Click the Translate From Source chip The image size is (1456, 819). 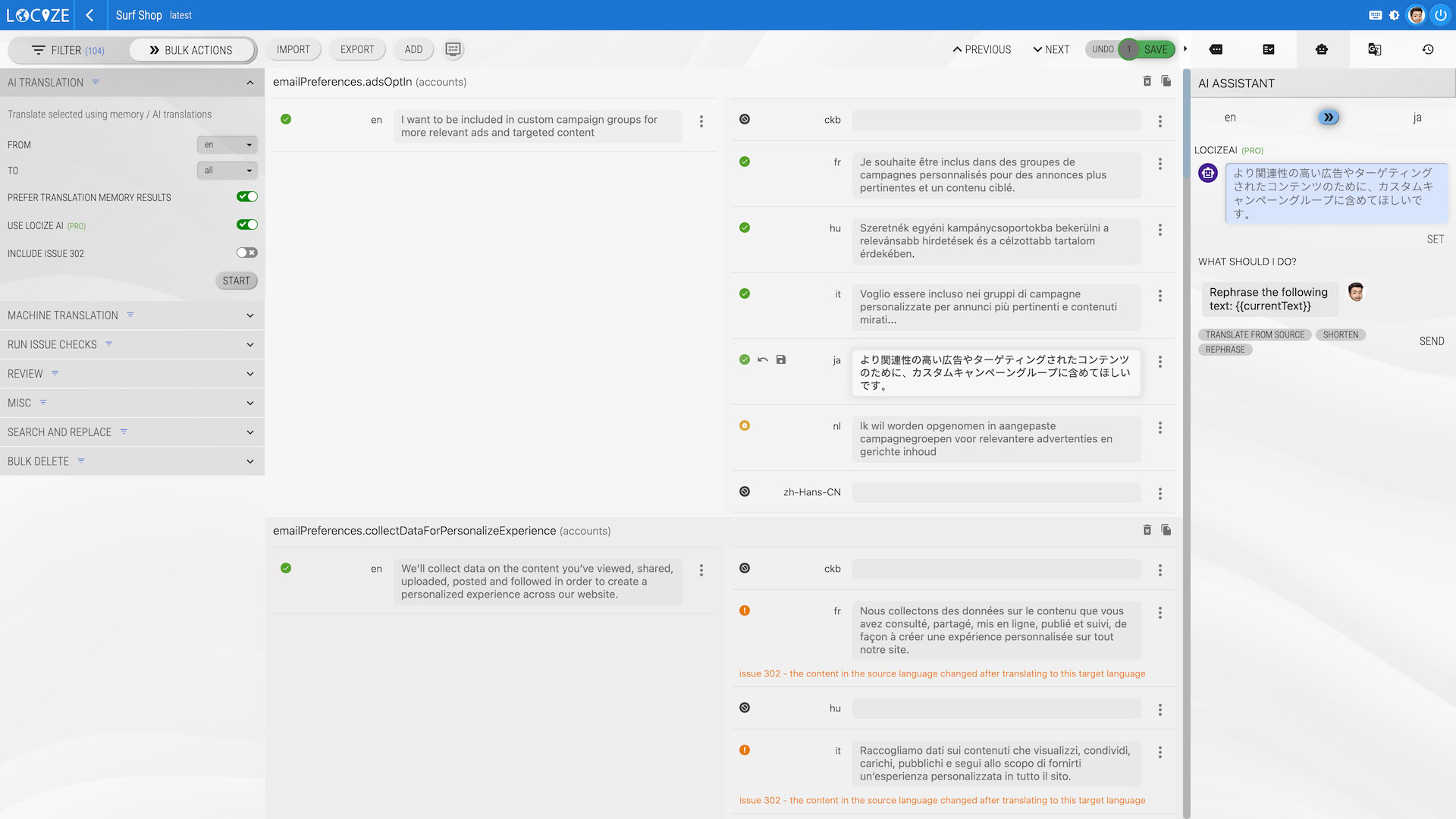coord(1254,334)
